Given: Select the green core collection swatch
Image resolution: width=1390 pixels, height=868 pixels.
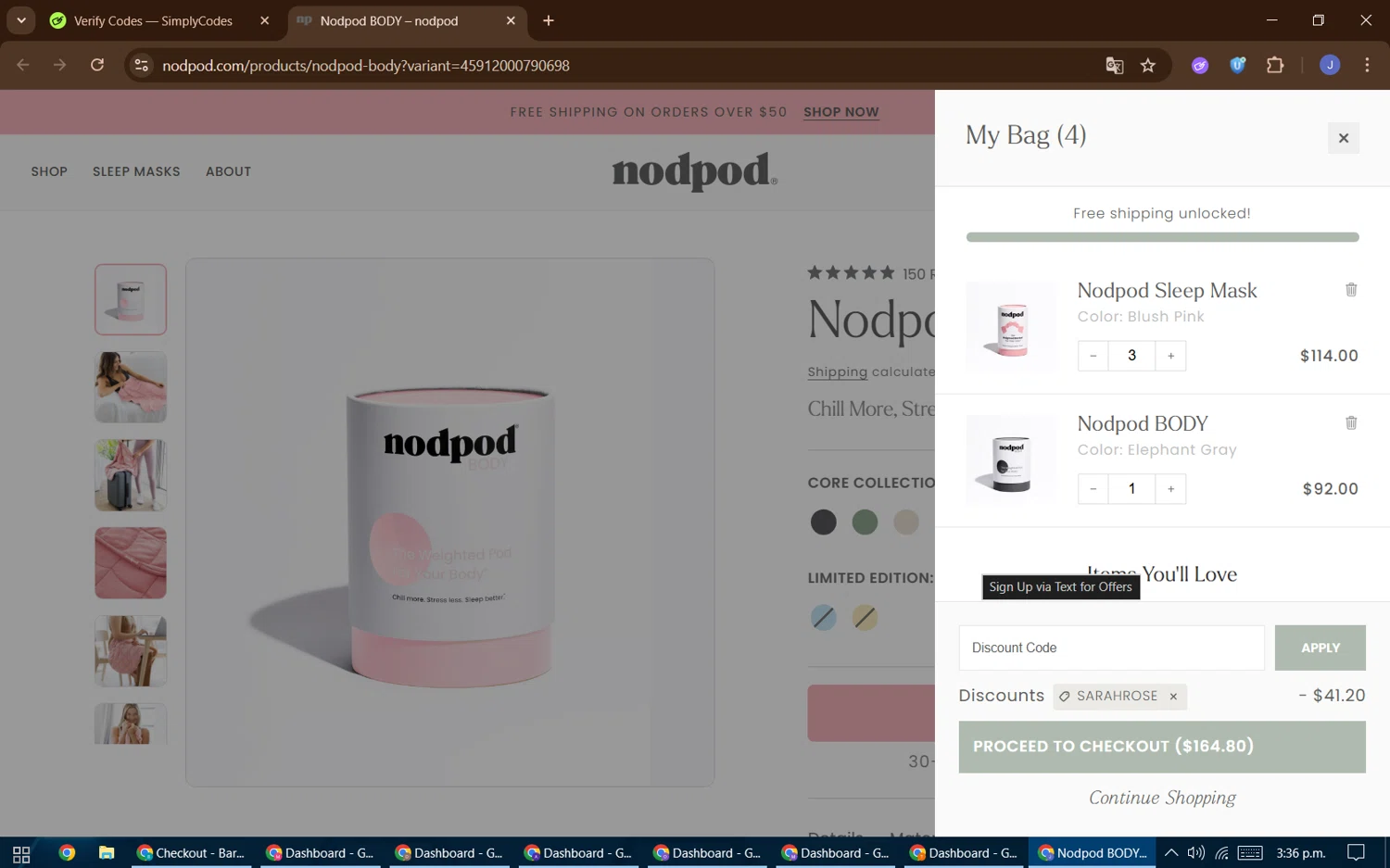Looking at the screenshot, I should (x=865, y=522).
